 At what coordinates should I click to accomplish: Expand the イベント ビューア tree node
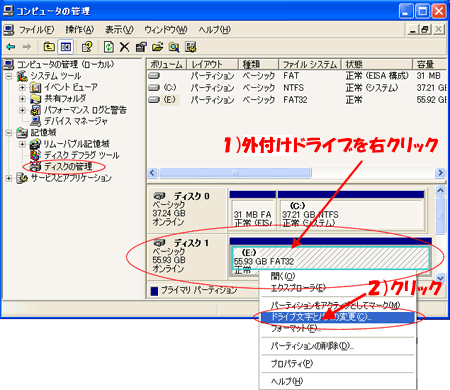(x=22, y=88)
